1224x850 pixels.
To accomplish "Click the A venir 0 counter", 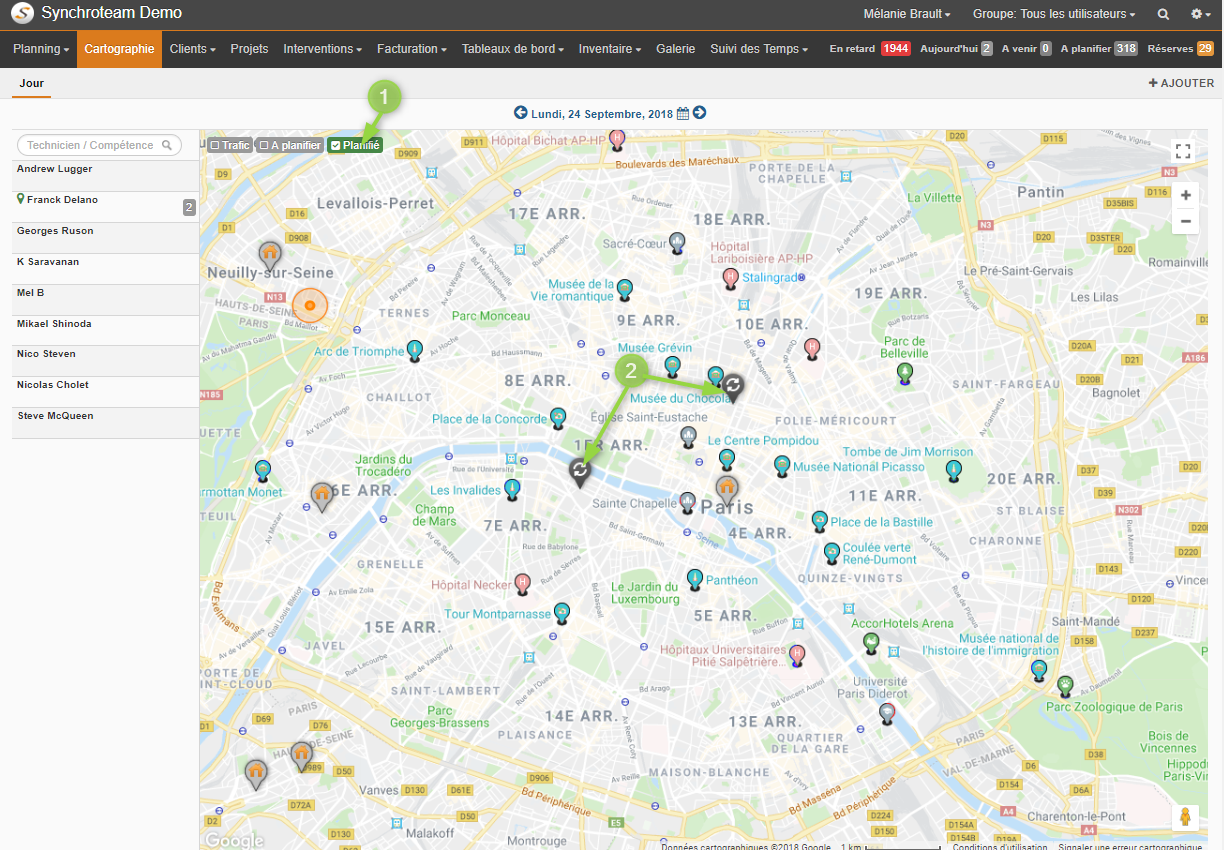I will [x=1027, y=49].
